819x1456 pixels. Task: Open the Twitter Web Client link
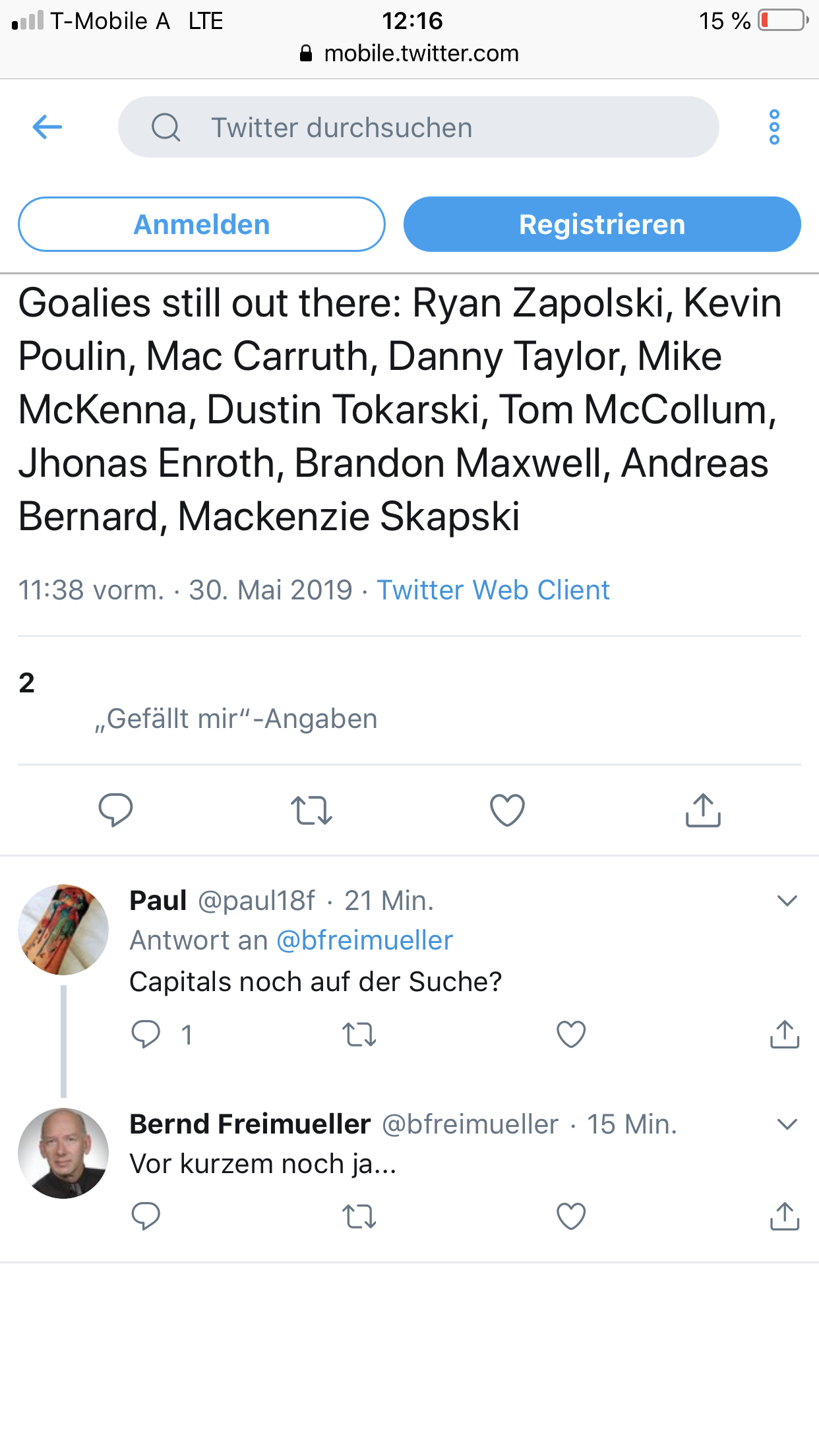coord(493,590)
